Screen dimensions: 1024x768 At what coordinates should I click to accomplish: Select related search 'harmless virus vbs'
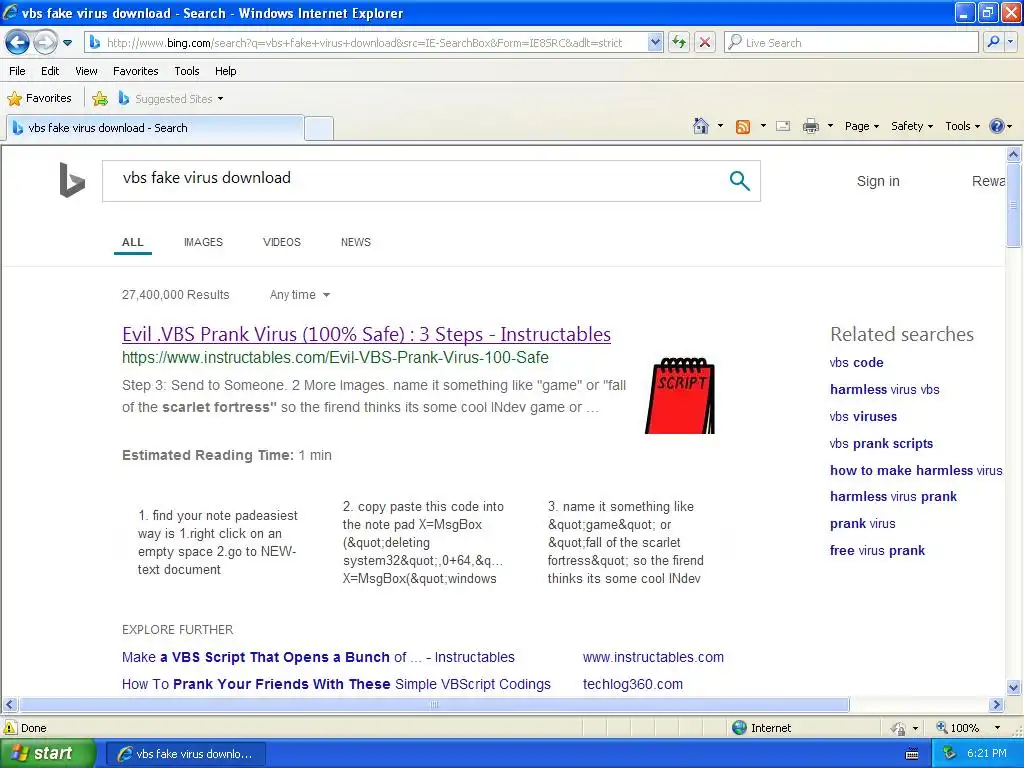[x=885, y=390]
